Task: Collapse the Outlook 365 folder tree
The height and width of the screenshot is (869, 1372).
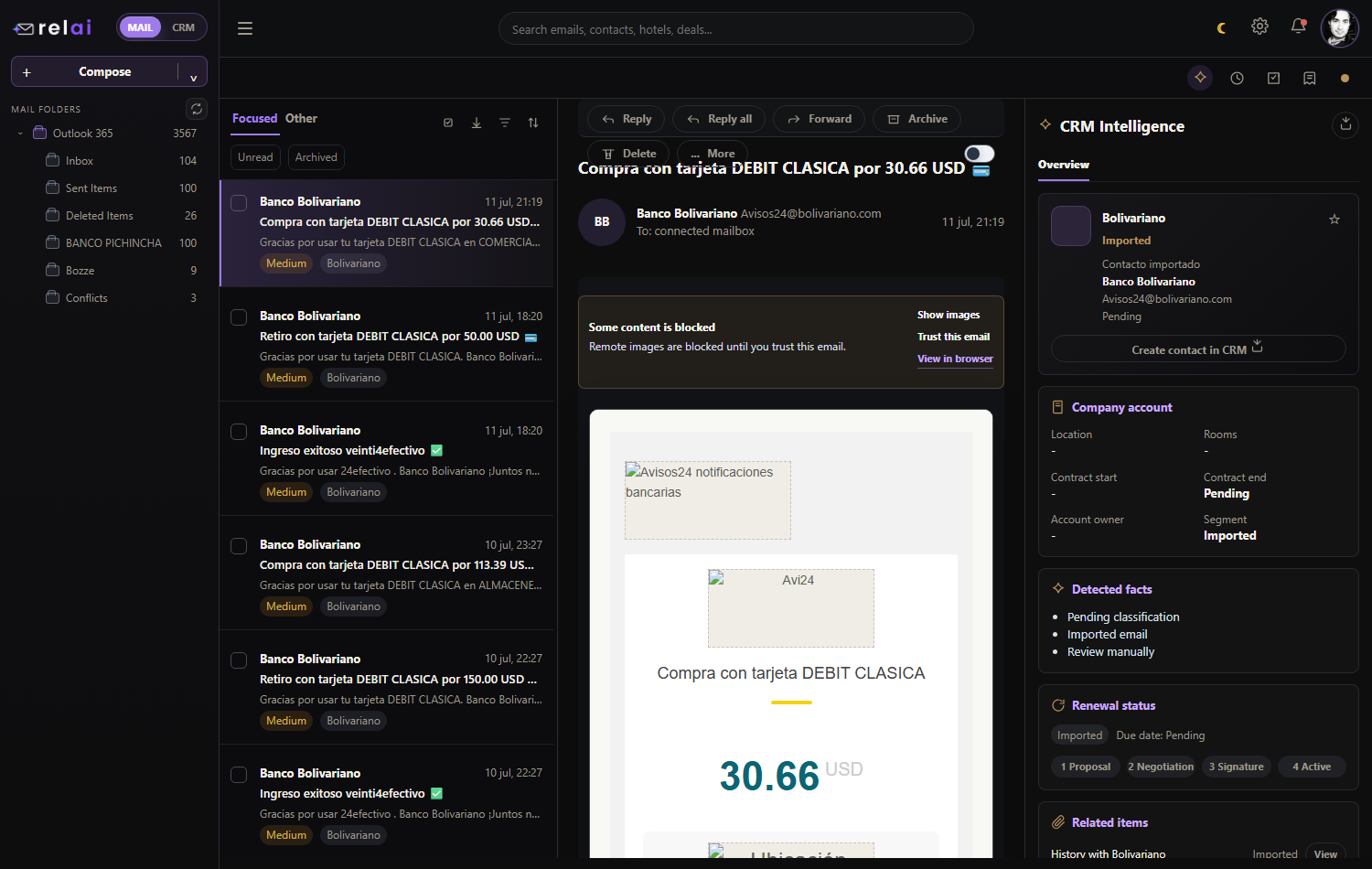Action: (x=20, y=134)
